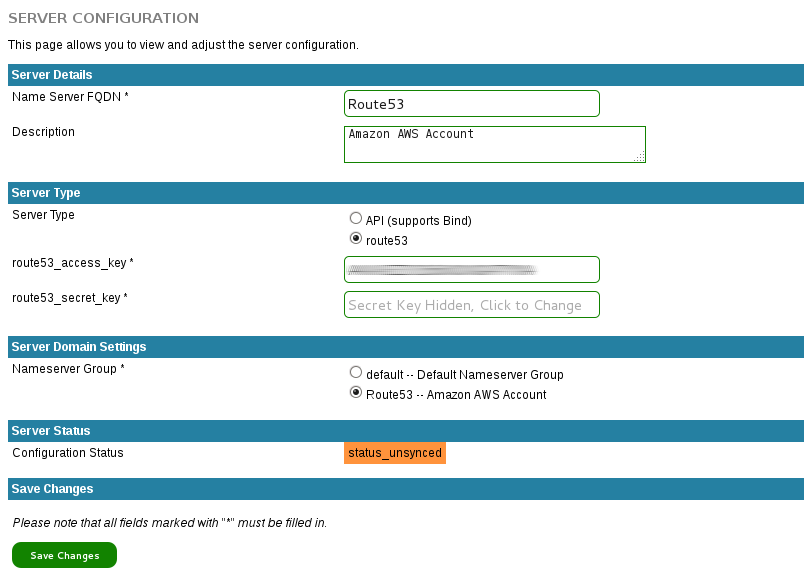Click the Save Changes green button
Image resolution: width=804 pixels, height=576 pixels.
pyautogui.click(x=65, y=555)
